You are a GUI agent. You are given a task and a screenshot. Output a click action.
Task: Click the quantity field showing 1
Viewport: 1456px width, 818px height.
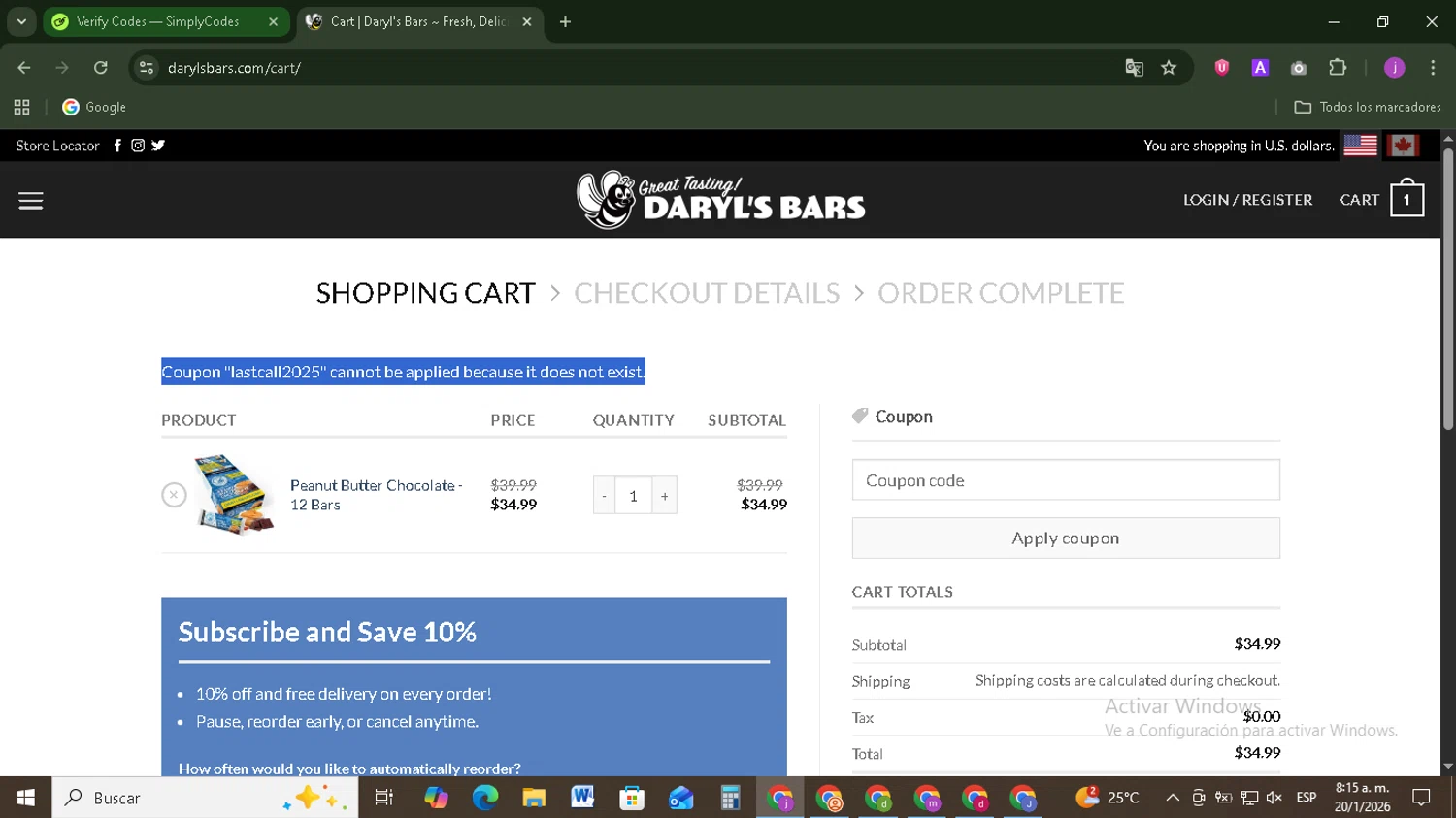634,496
